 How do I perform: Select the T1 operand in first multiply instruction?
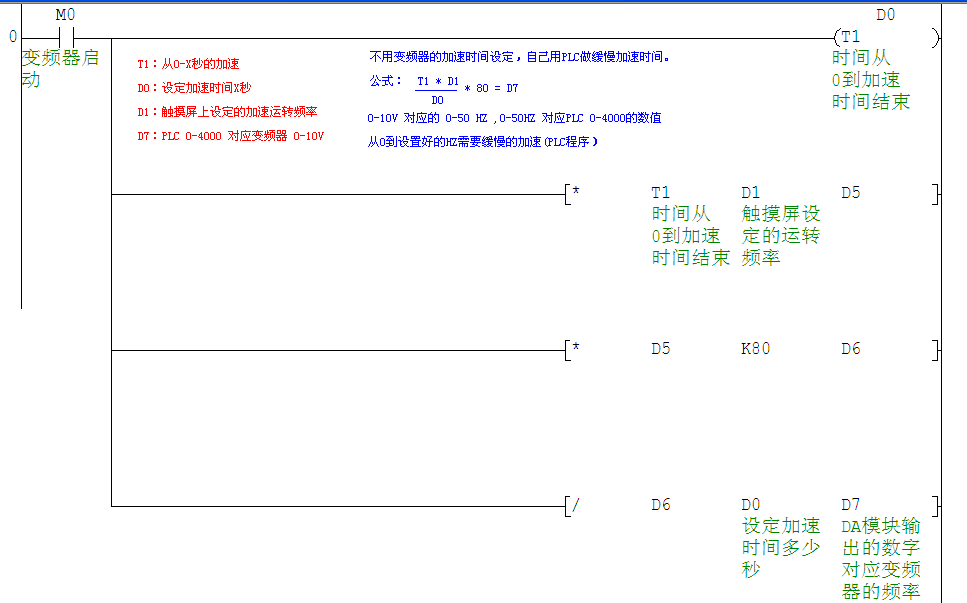pyautogui.click(x=661, y=192)
